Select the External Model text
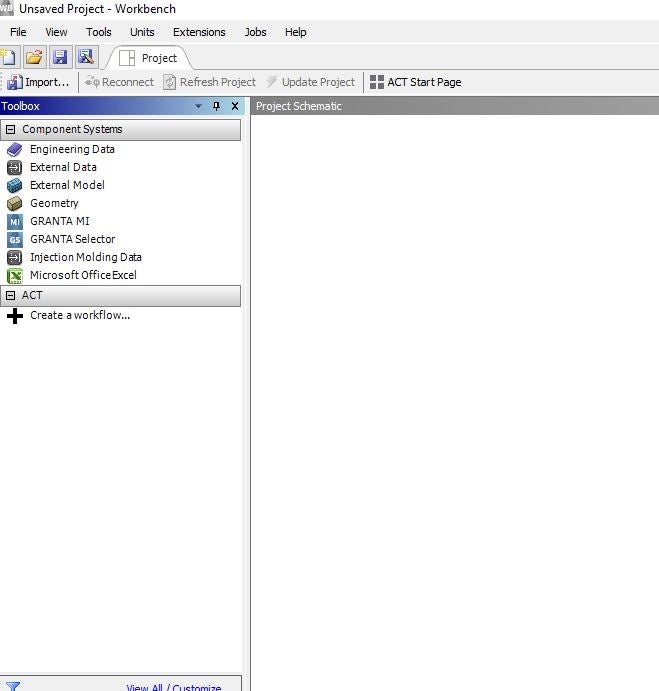This screenshot has height=691, width=659. click(67, 186)
